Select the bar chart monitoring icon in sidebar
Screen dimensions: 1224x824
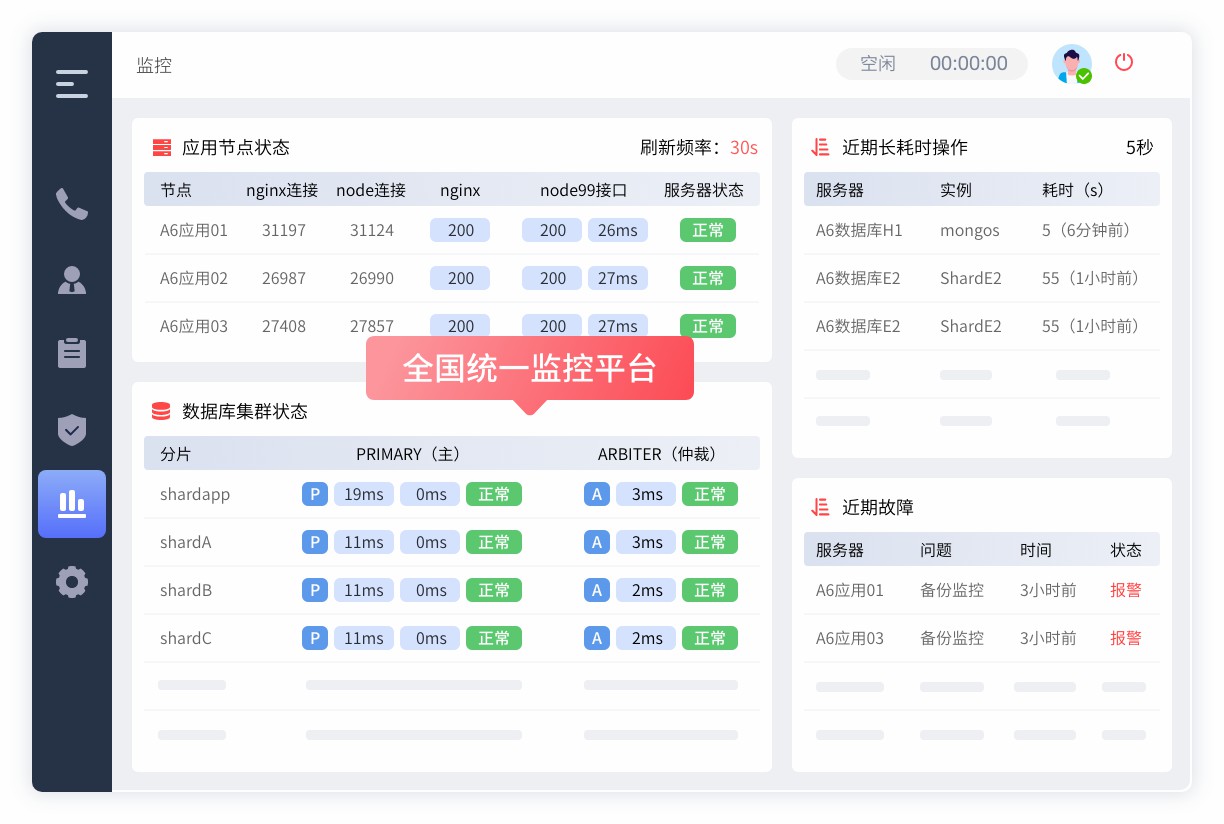(x=71, y=504)
